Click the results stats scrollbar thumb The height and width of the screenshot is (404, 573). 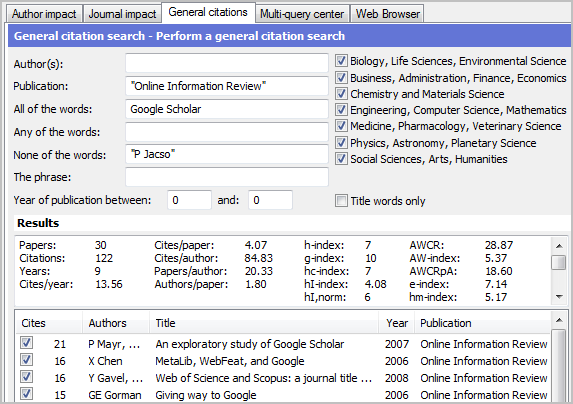click(x=559, y=262)
